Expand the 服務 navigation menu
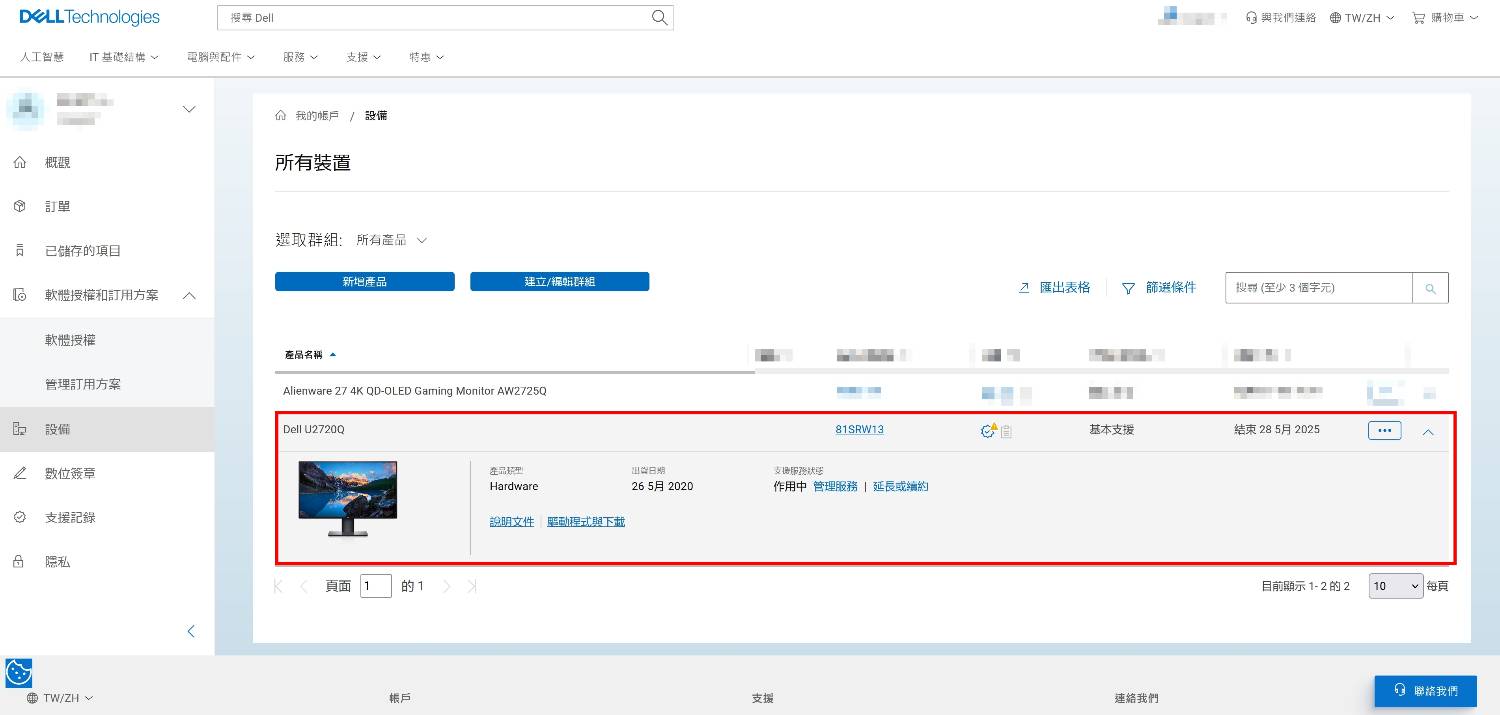The height and width of the screenshot is (715, 1500). click(301, 57)
